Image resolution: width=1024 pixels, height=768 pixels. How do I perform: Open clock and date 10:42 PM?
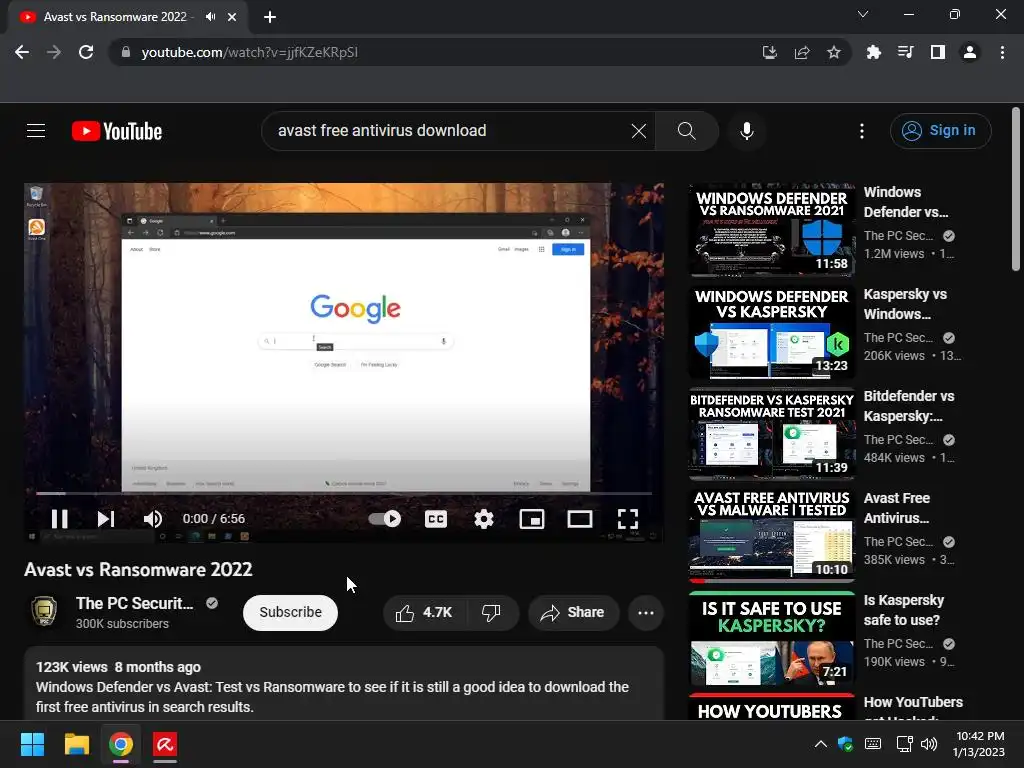point(979,744)
